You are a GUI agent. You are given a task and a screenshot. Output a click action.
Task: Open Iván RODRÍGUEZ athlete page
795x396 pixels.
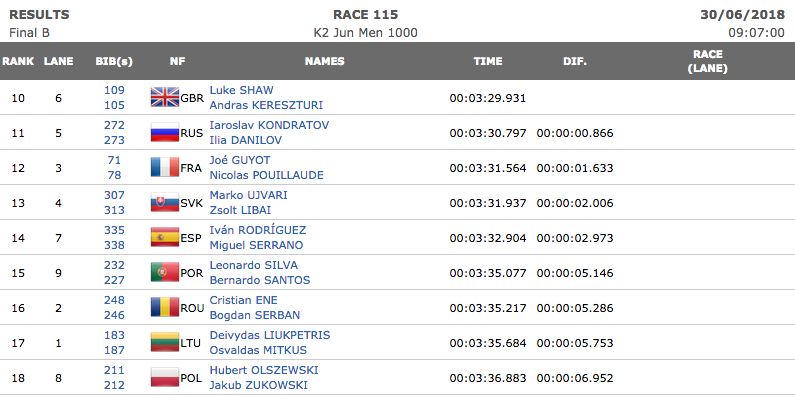click(x=258, y=230)
